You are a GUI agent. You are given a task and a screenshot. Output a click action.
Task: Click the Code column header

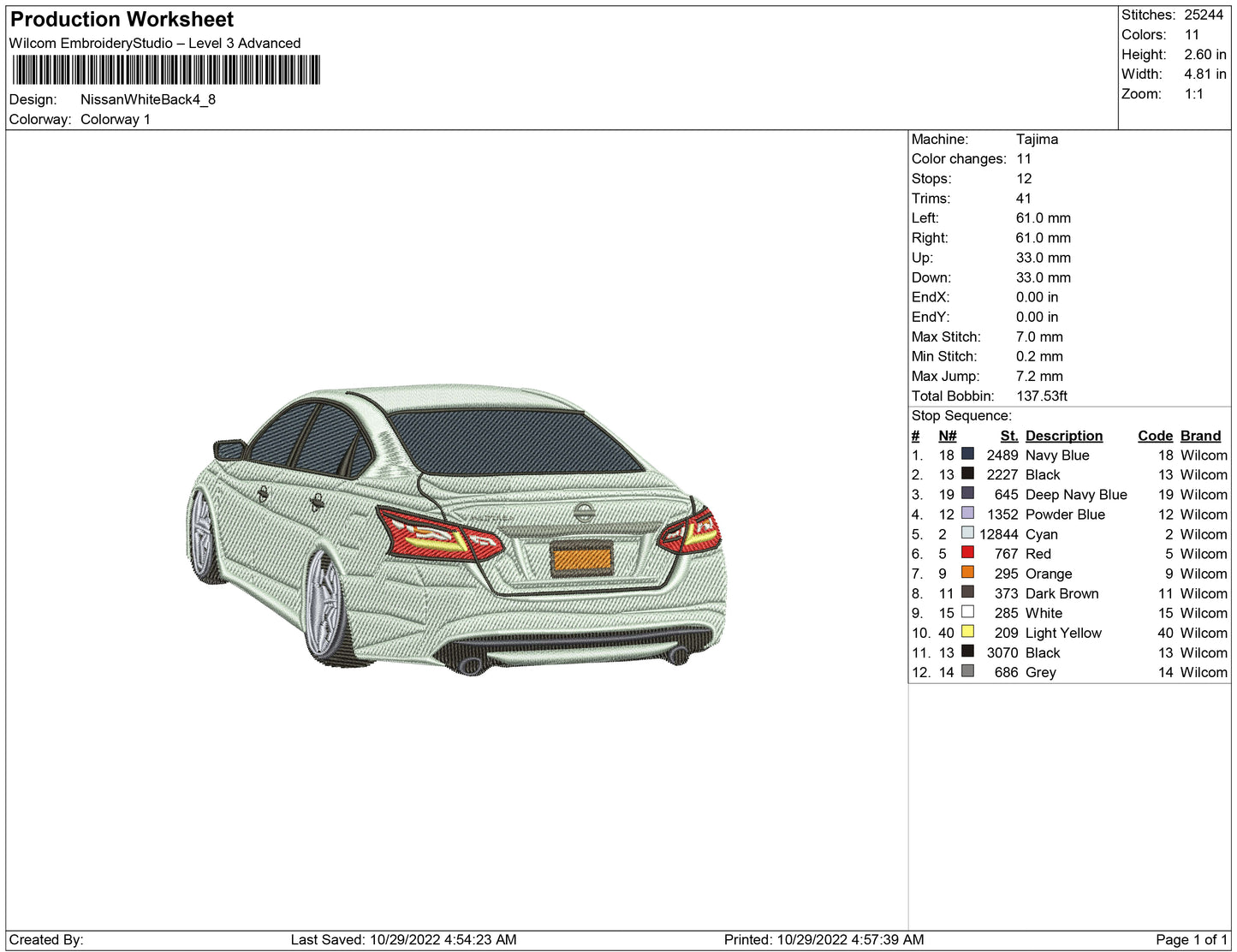coord(1155,436)
